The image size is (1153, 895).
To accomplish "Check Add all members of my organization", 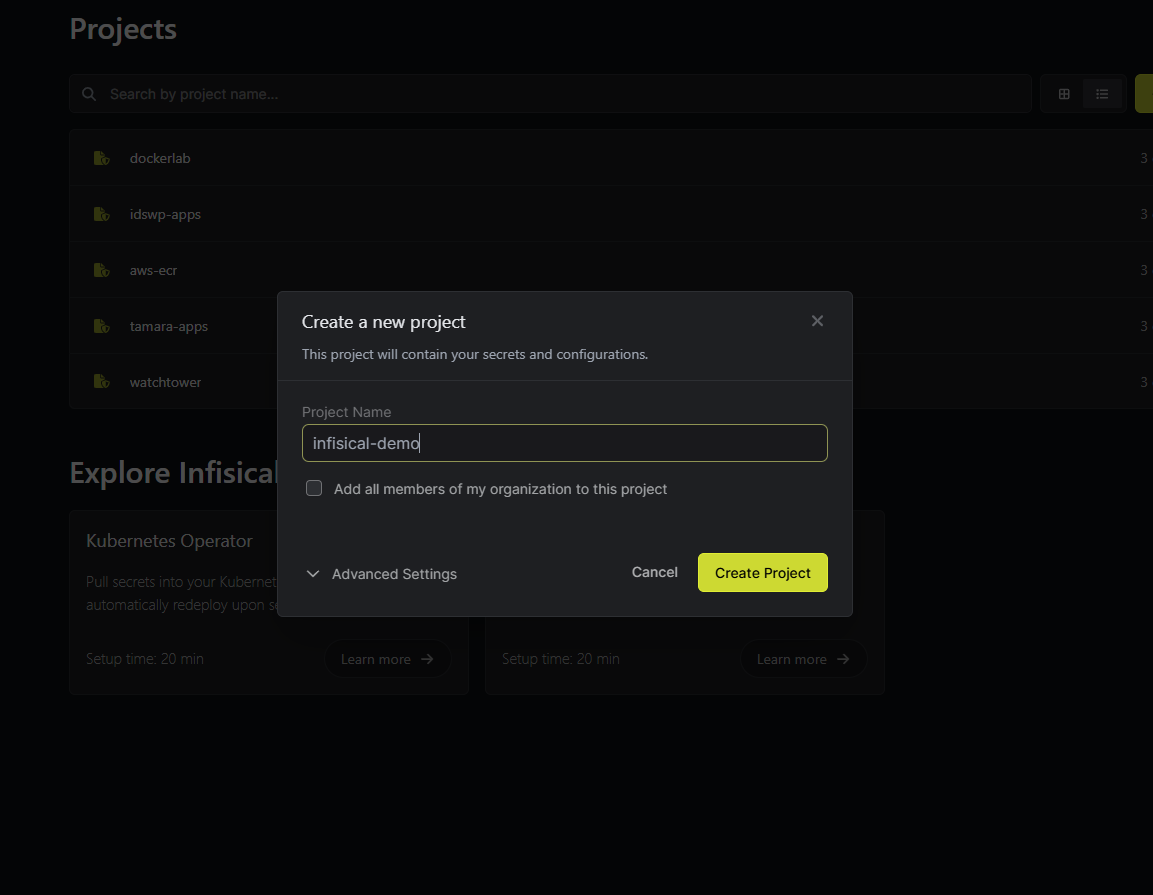I will 314,489.
